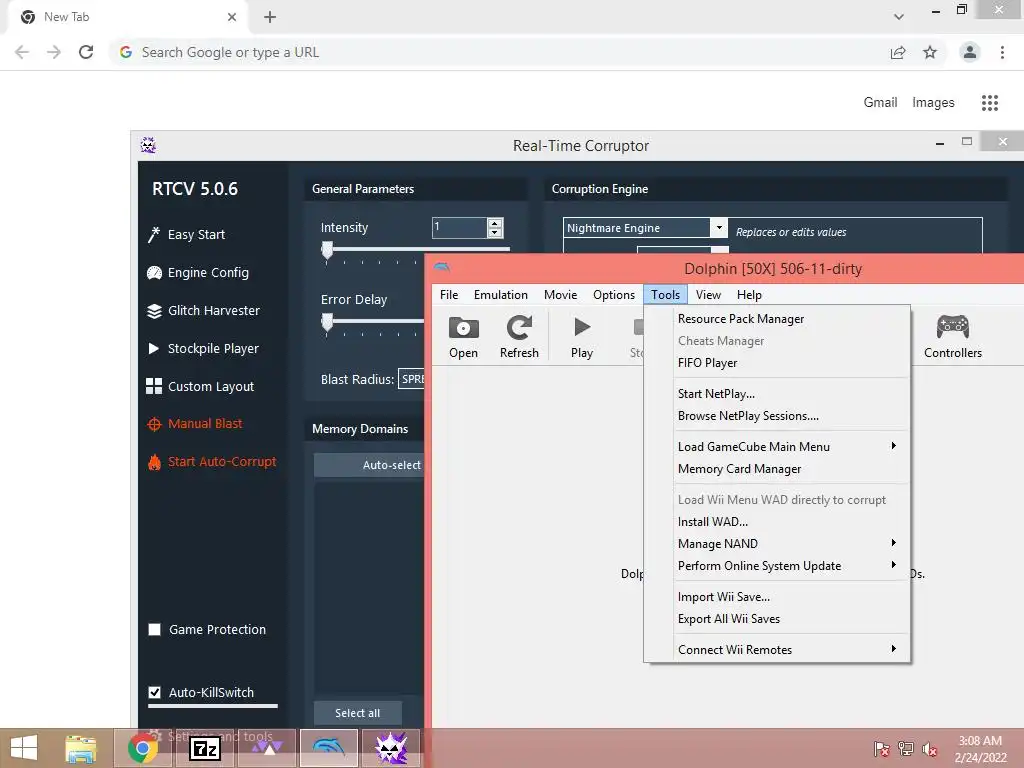Open Dolphin Movie menu
This screenshot has width=1024, height=768.
click(560, 295)
